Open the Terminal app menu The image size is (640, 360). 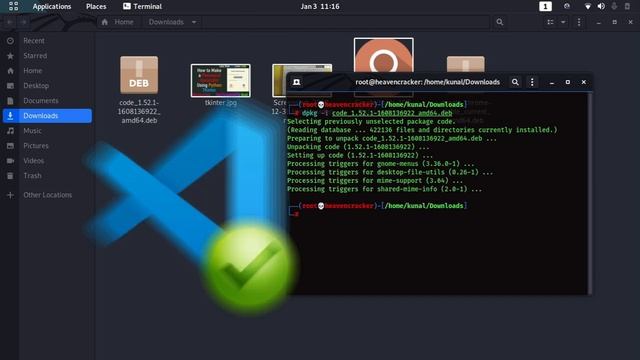click(x=142, y=7)
